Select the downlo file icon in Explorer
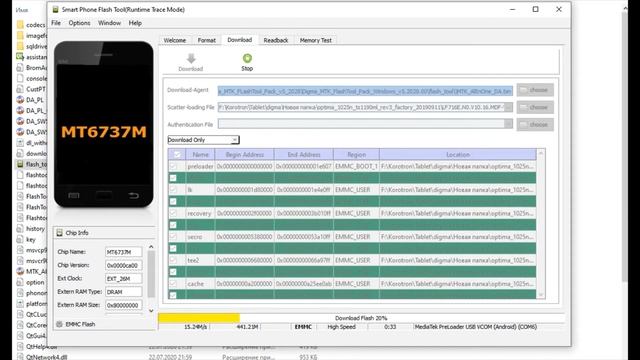The image size is (640, 360). point(20,153)
